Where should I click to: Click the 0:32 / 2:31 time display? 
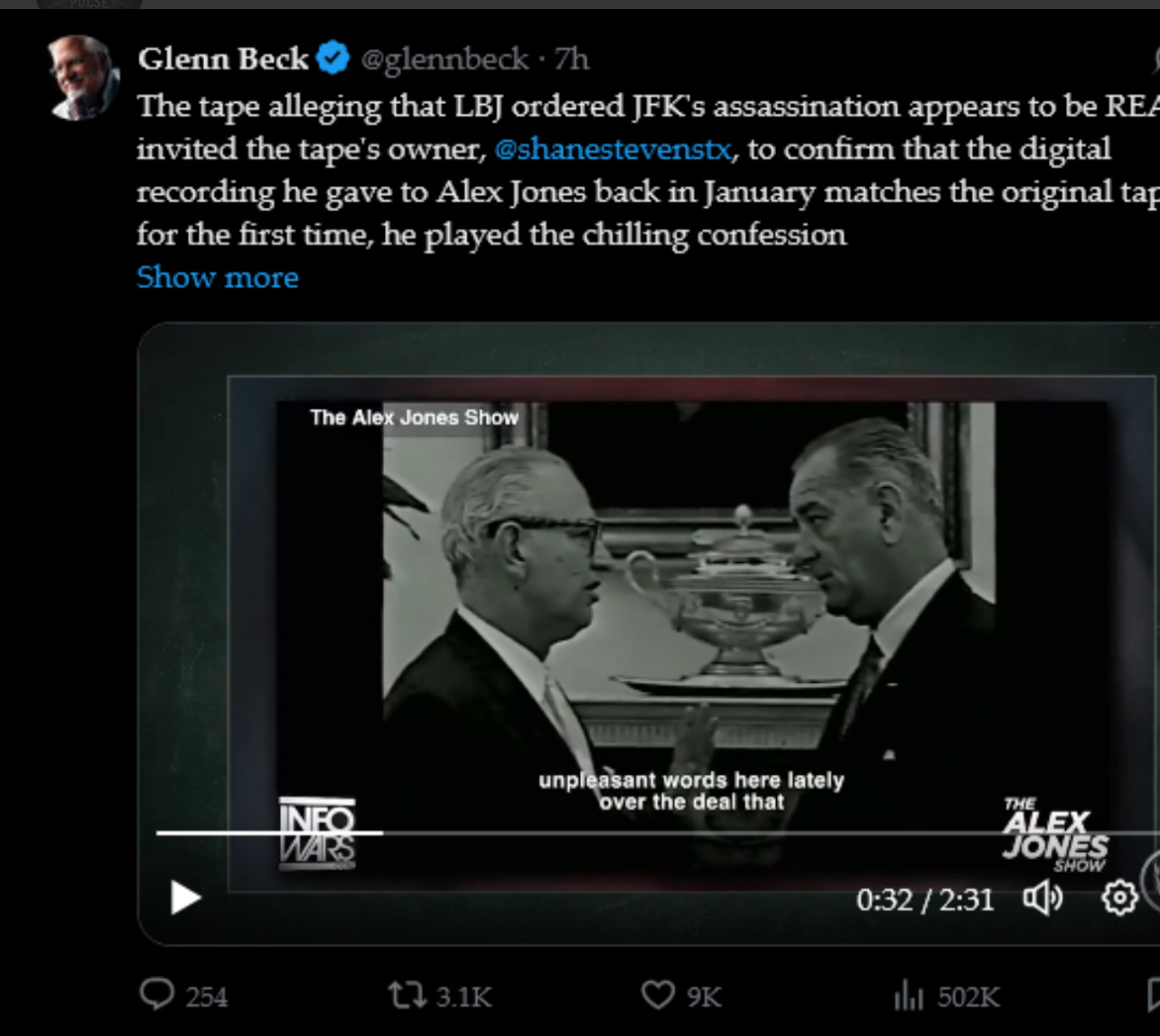pyautogui.click(x=925, y=900)
